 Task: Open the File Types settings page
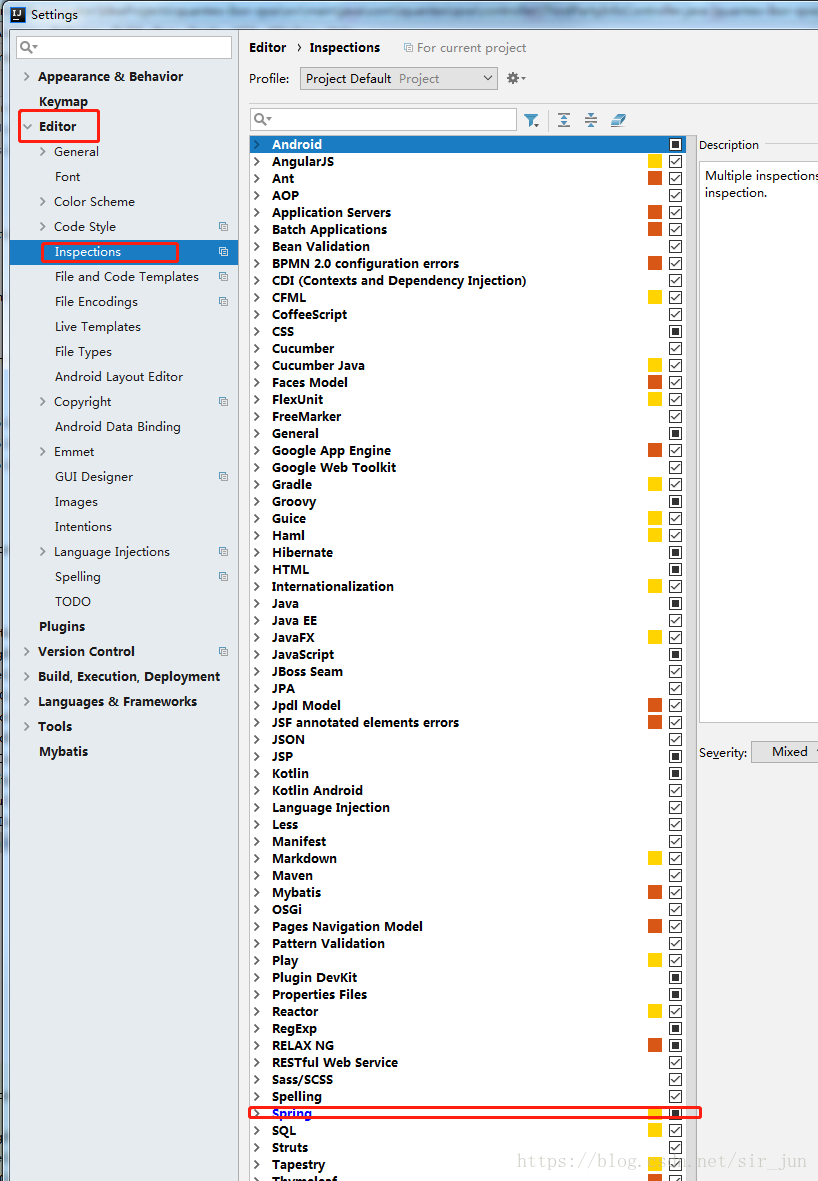click(83, 352)
